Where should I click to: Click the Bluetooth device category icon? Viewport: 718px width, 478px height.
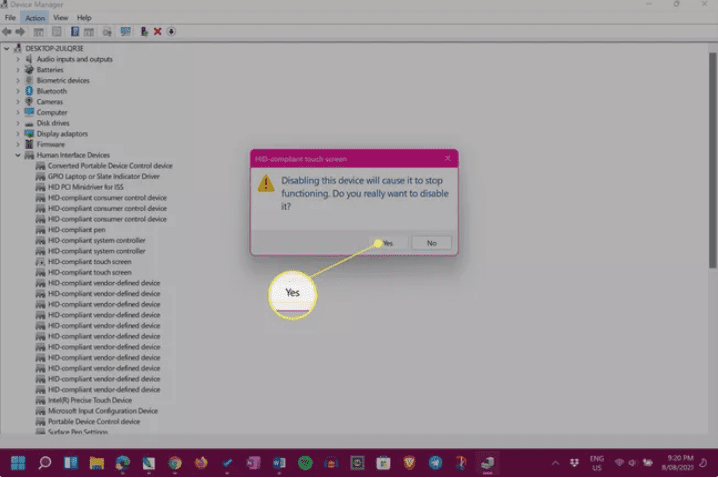(30, 91)
